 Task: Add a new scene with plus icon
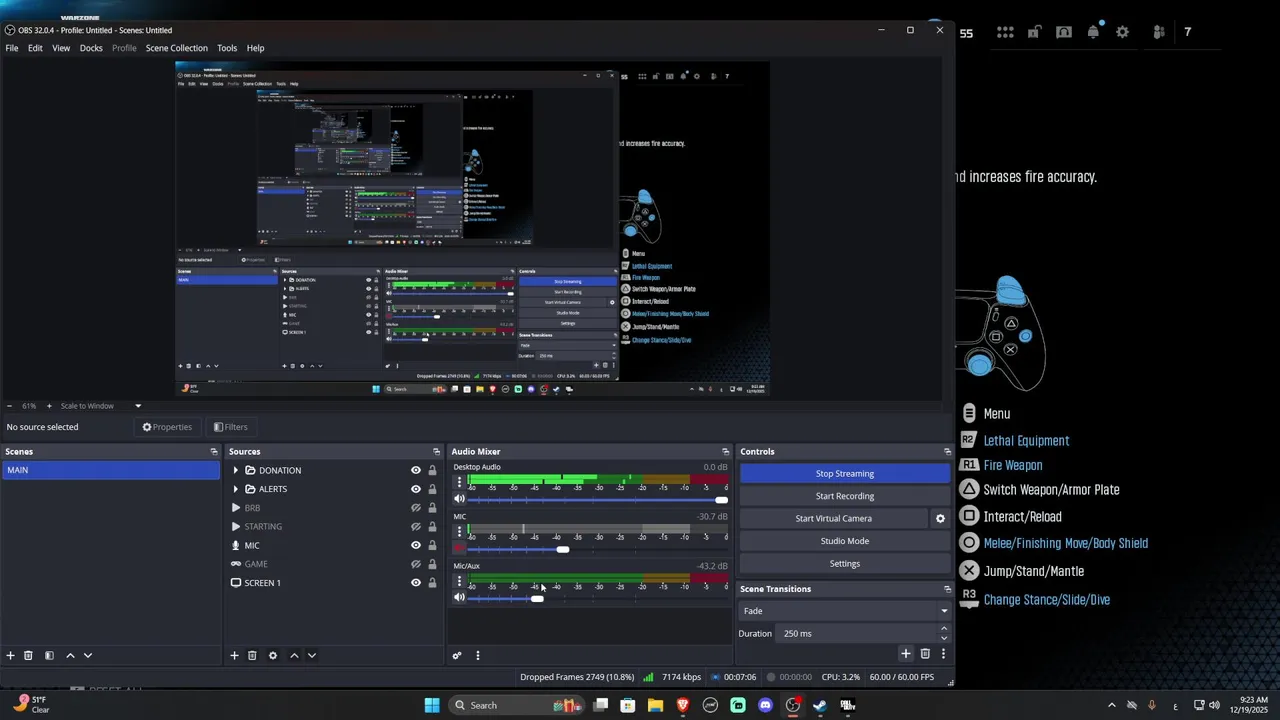11,655
